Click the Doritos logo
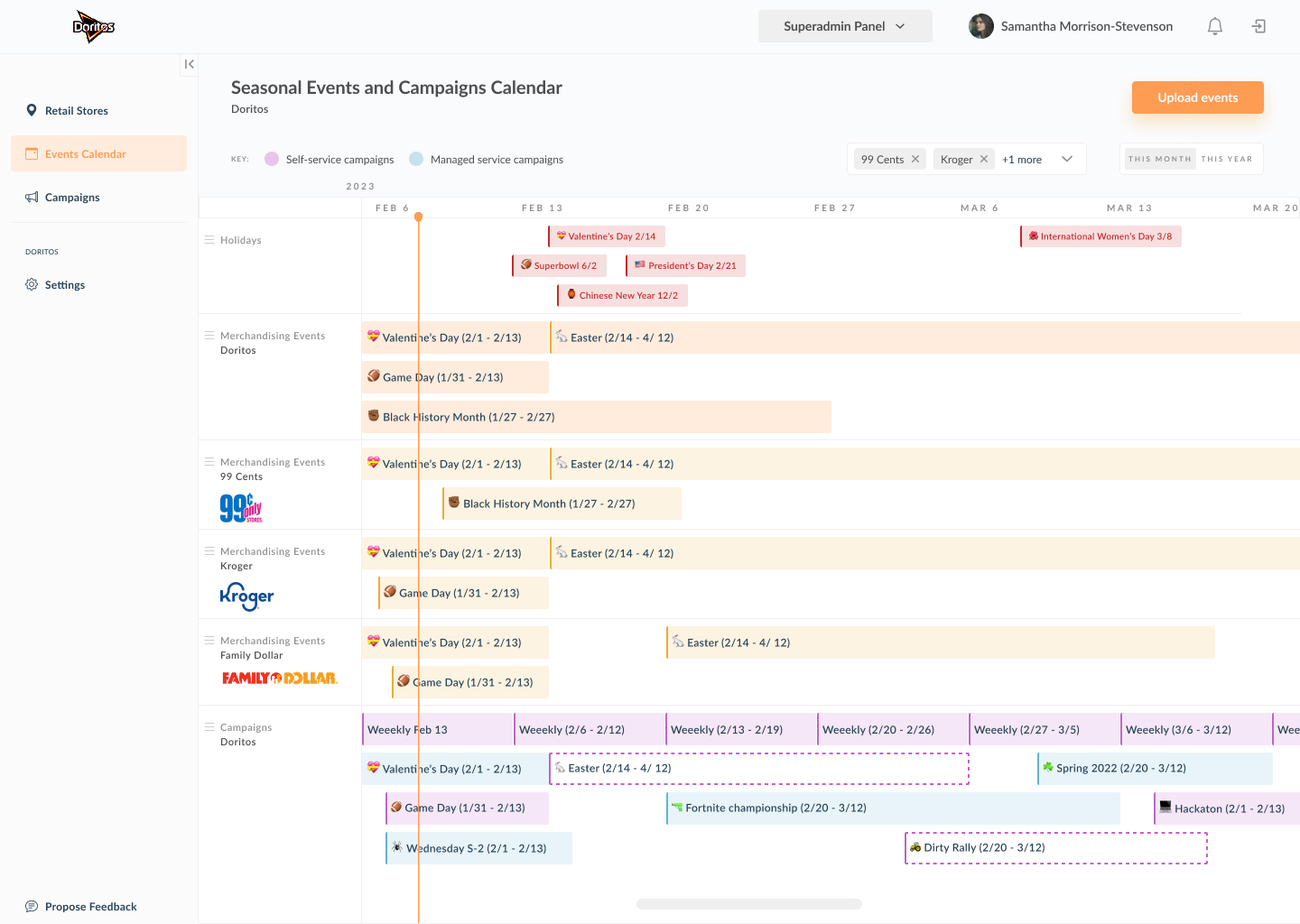The width and height of the screenshot is (1300, 924). tap(94, 26)
